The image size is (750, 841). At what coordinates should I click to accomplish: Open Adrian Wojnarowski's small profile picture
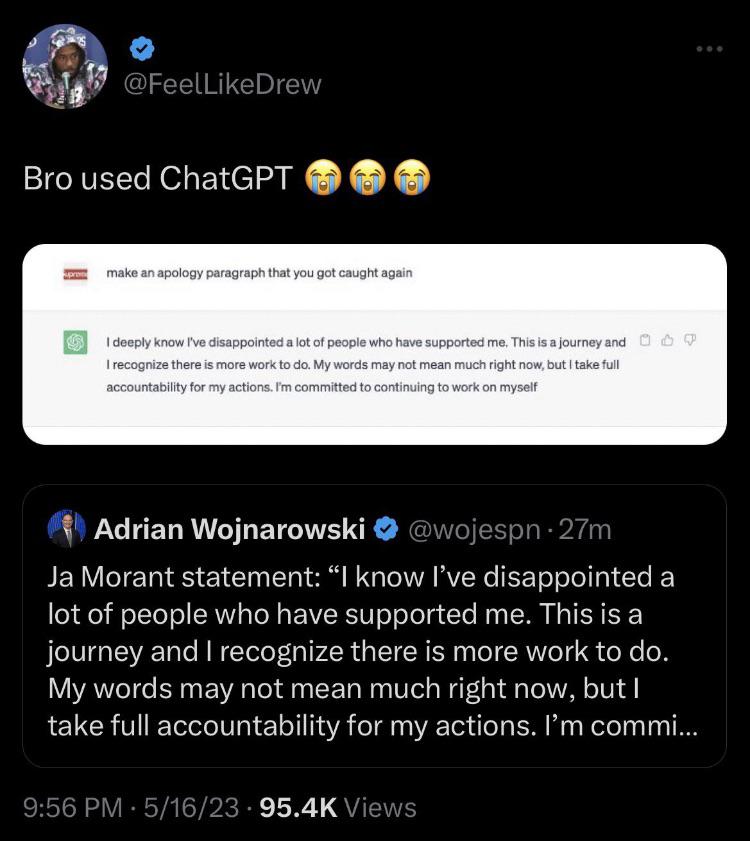(67, 528)
